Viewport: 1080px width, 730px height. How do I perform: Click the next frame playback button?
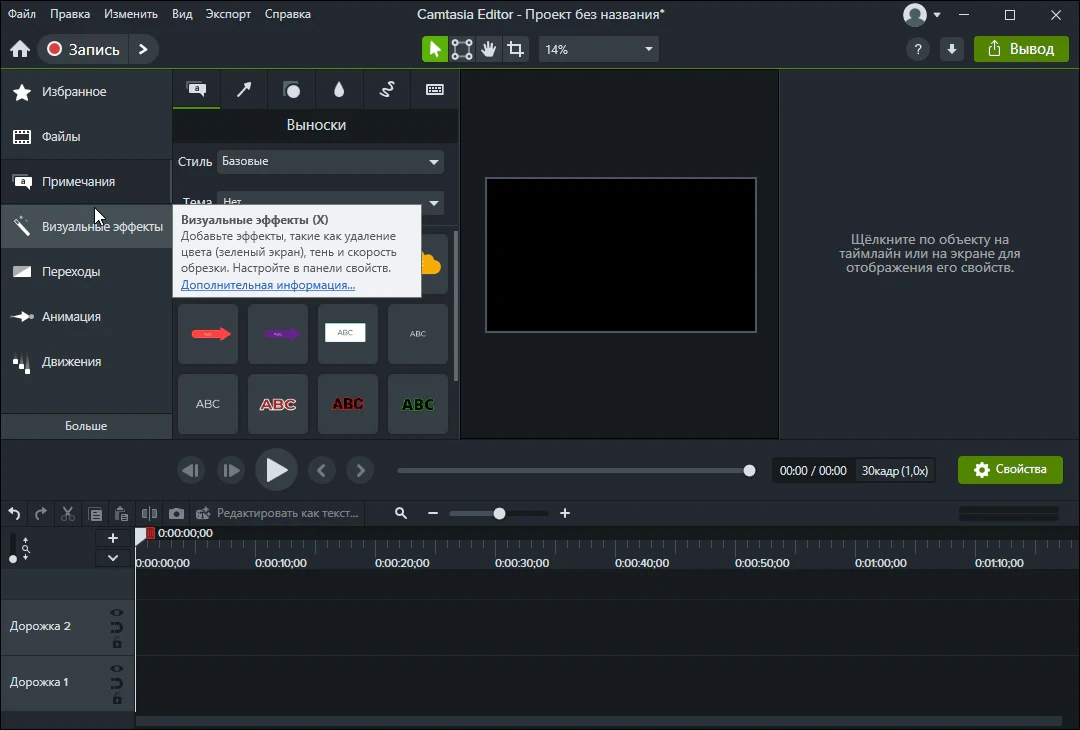coord(230,470)
